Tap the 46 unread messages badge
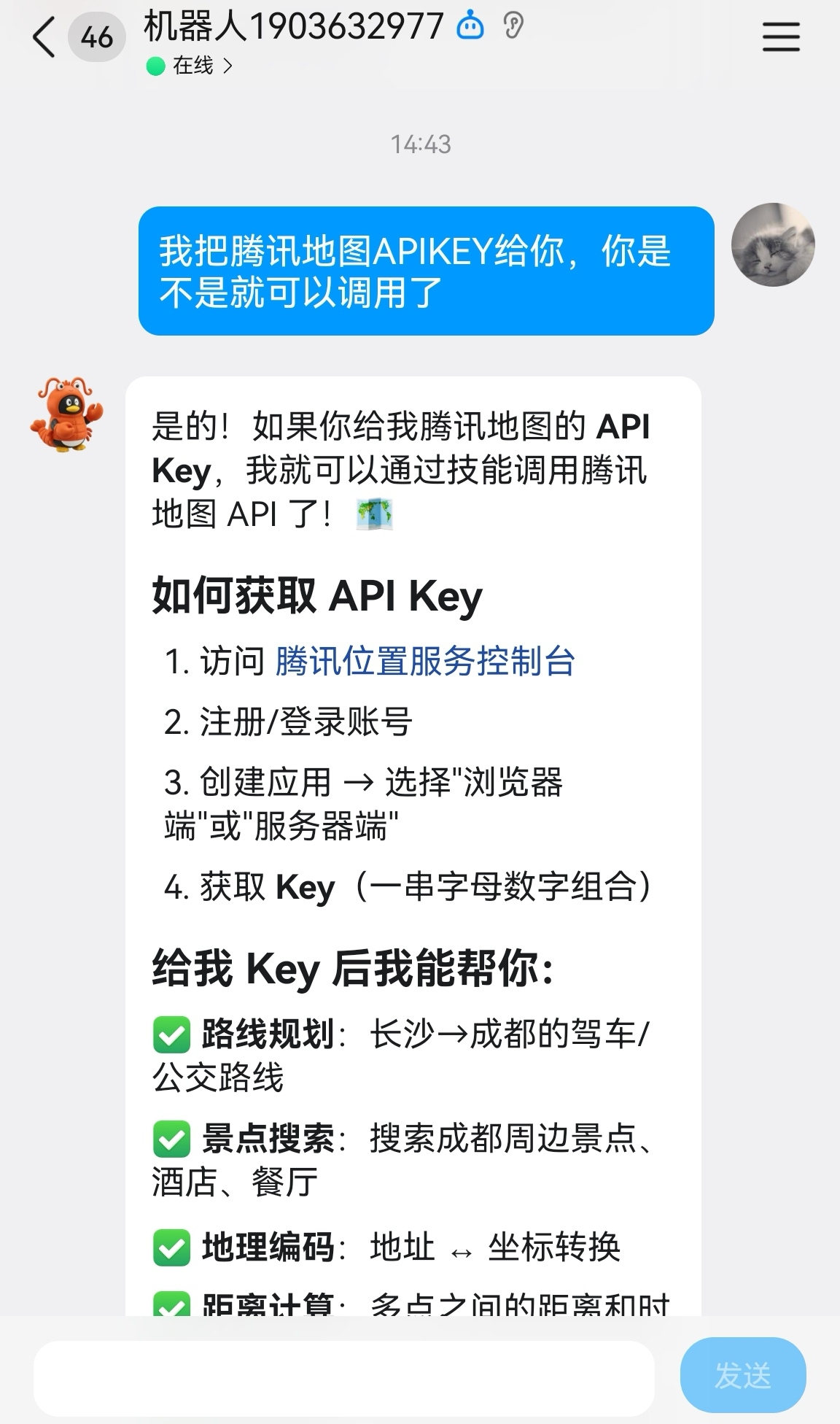Screen dimensions: 840x1424 pyautogui.click(x=97, y=37)
